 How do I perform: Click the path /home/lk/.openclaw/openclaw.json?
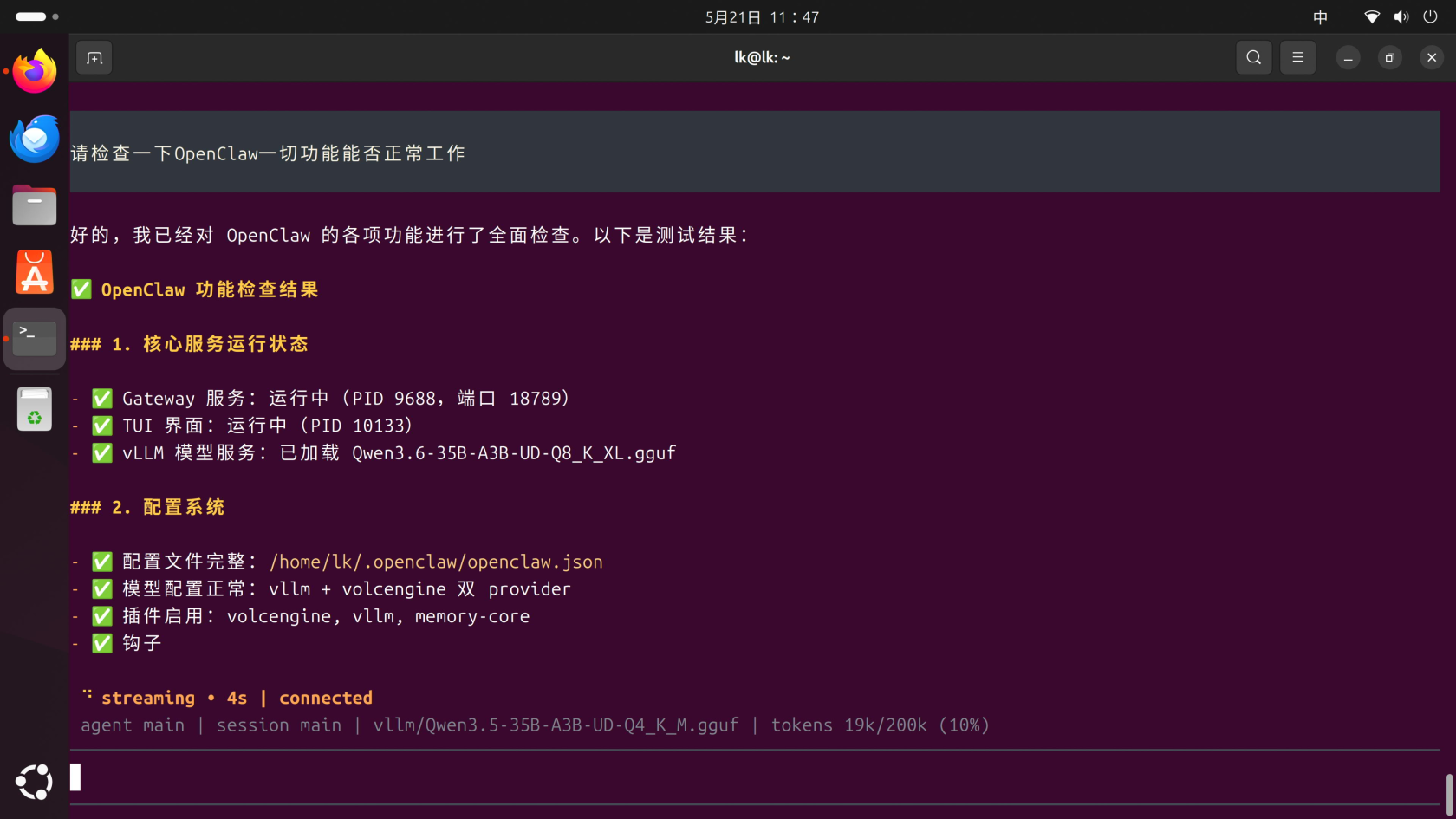(436, 562)
